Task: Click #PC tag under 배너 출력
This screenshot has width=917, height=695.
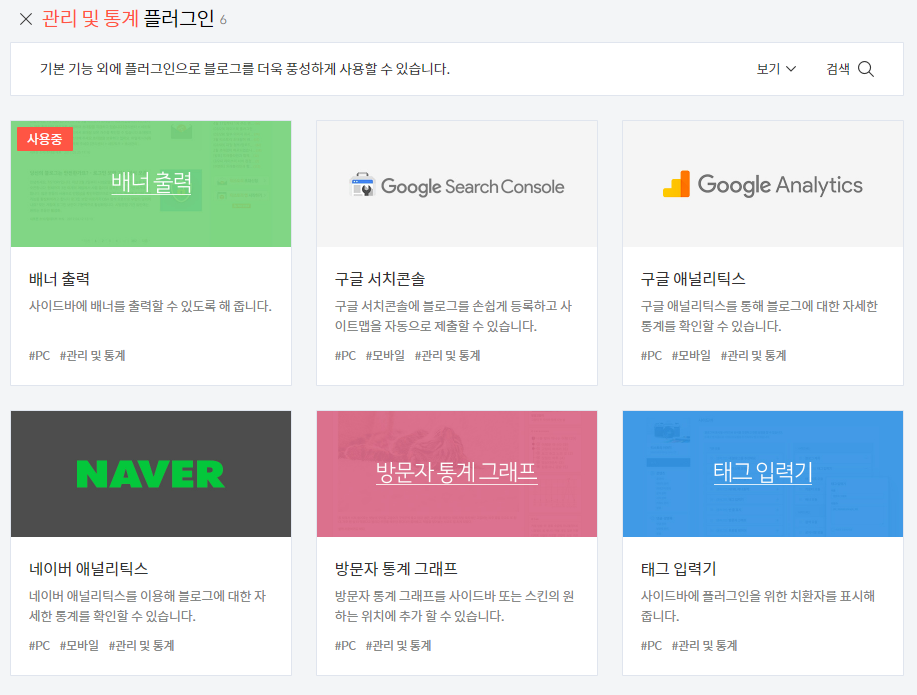Action: click(40, 355)
